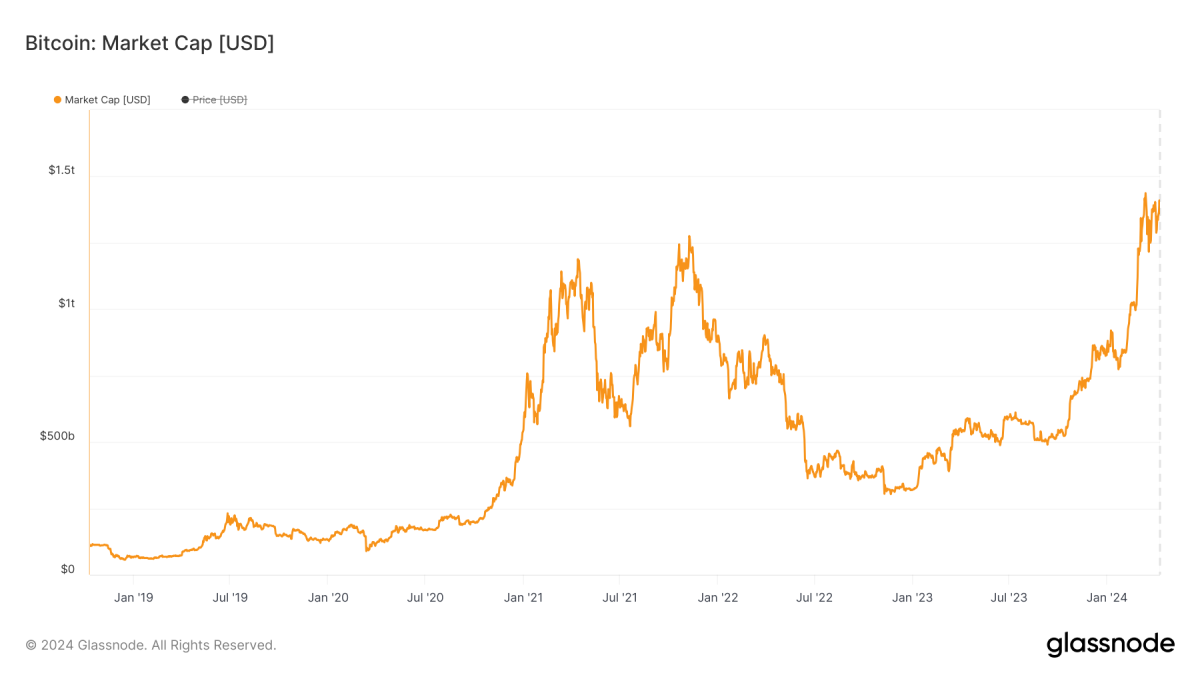The height and width of the screenshot is (675, 1200).
Task: Click the Glassnode copyright notice text
Action: (x=150, y=645)
